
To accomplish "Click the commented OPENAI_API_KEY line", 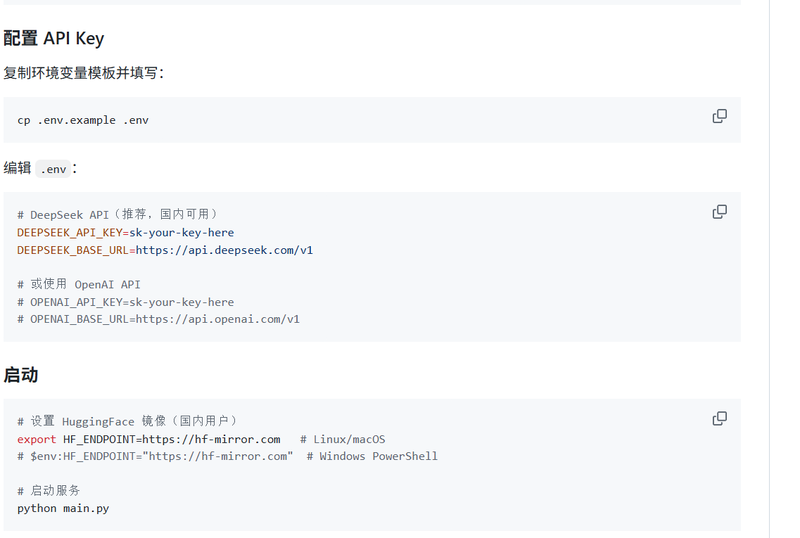I will (x=126, y=302).
